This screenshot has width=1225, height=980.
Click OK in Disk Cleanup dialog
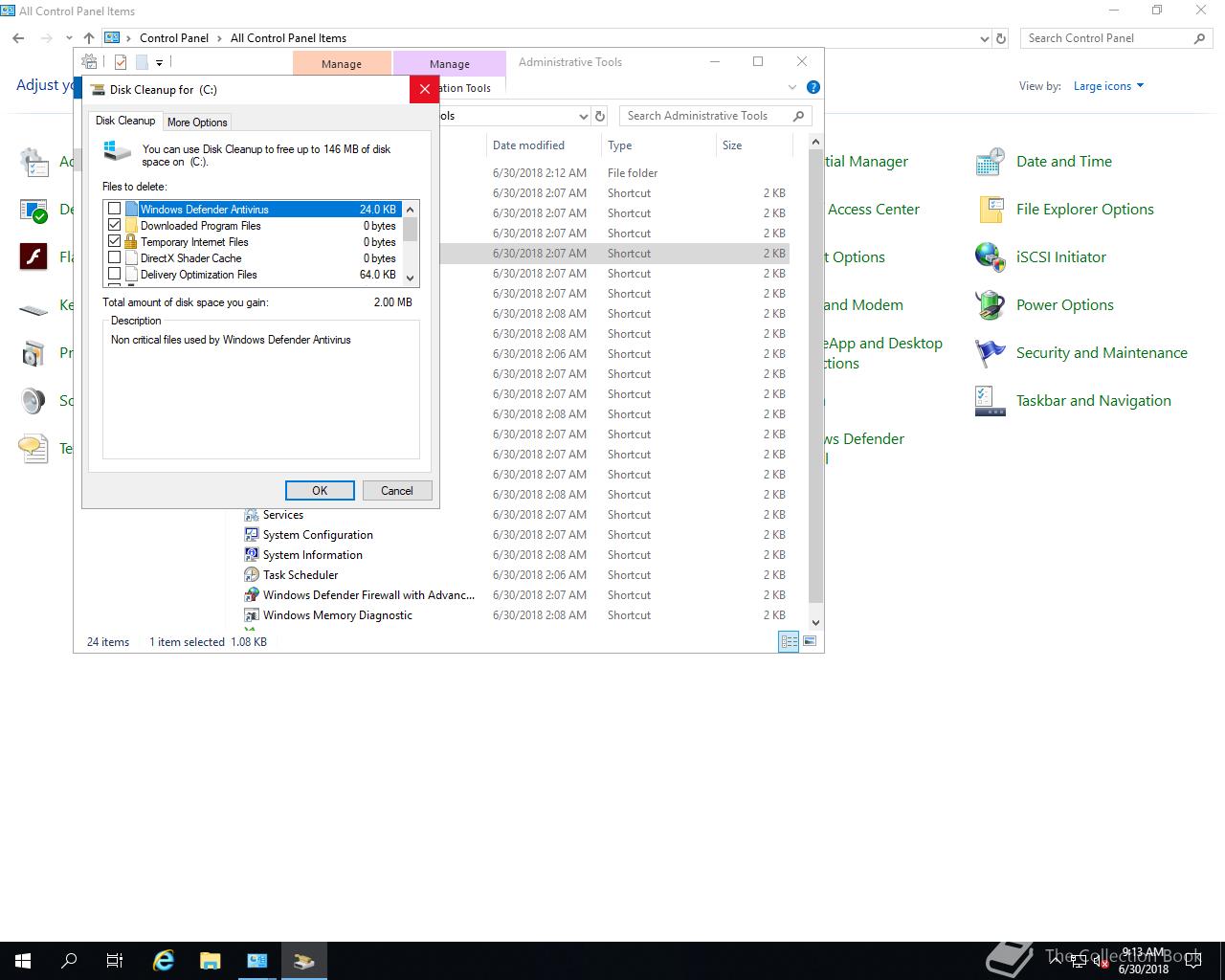(320, 490)
